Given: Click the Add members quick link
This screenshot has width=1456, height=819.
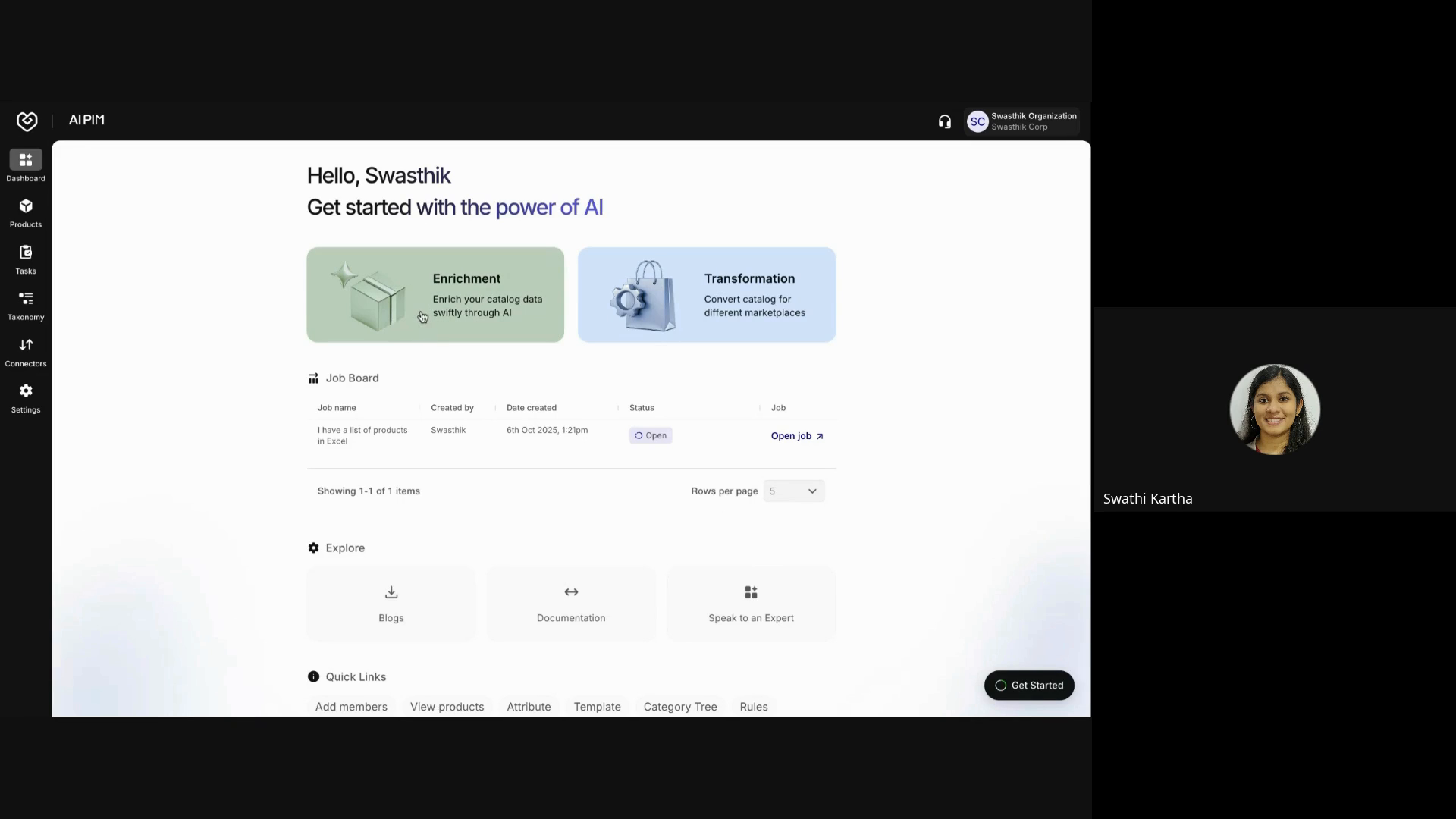Looking at the screenshot, I should coord(351,706).
